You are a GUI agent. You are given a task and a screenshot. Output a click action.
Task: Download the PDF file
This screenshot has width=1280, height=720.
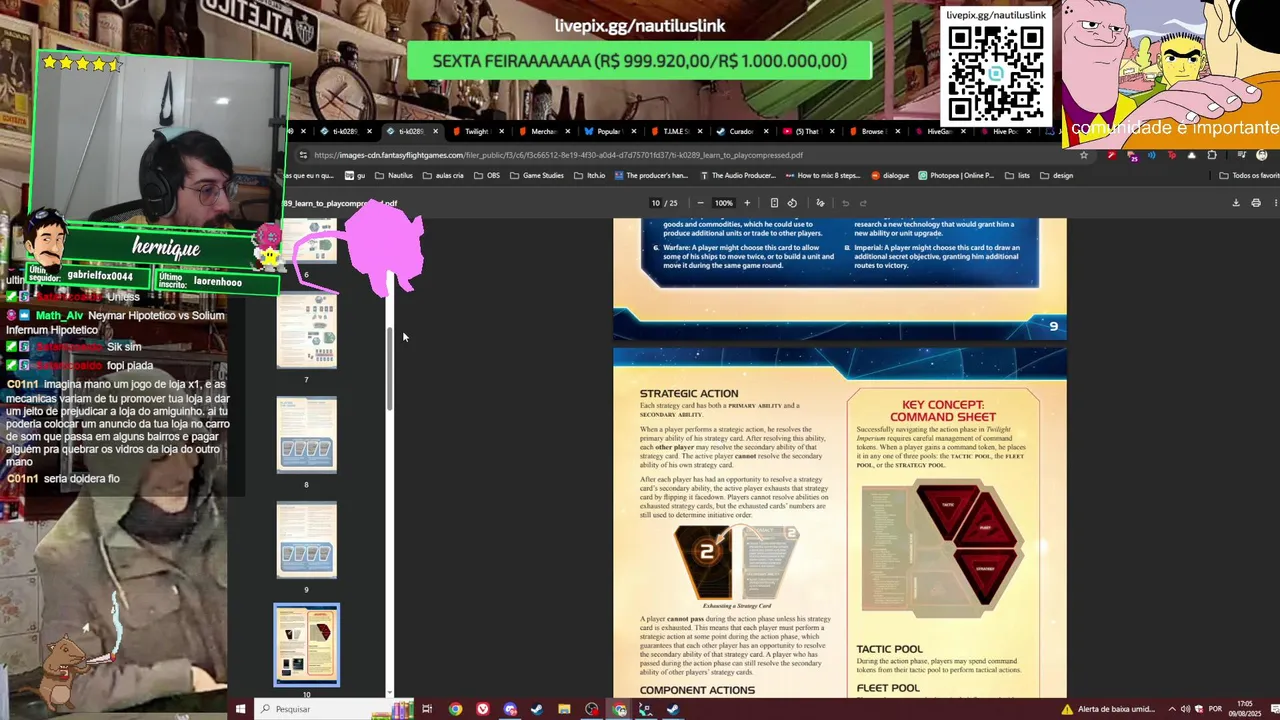(1236, 203)
